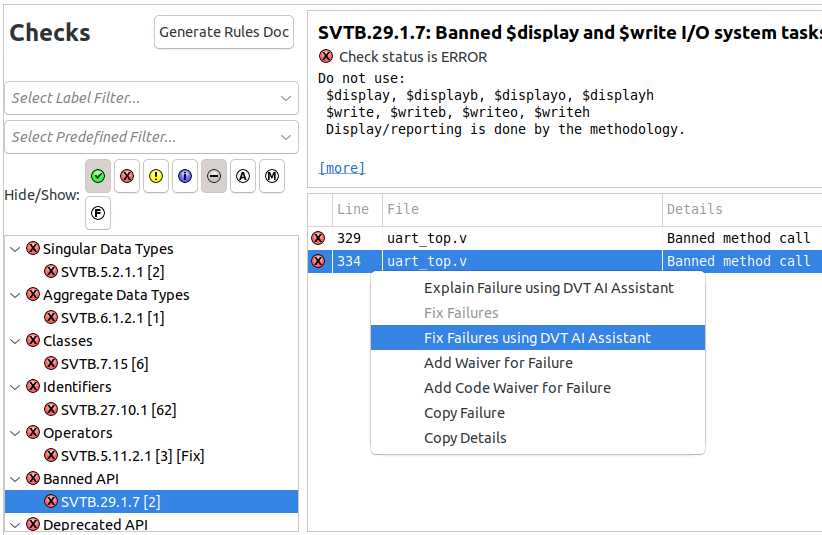Open the Select Predefined Filter dropdown
This screenshot has width=822, height=535.
[151, 137]
